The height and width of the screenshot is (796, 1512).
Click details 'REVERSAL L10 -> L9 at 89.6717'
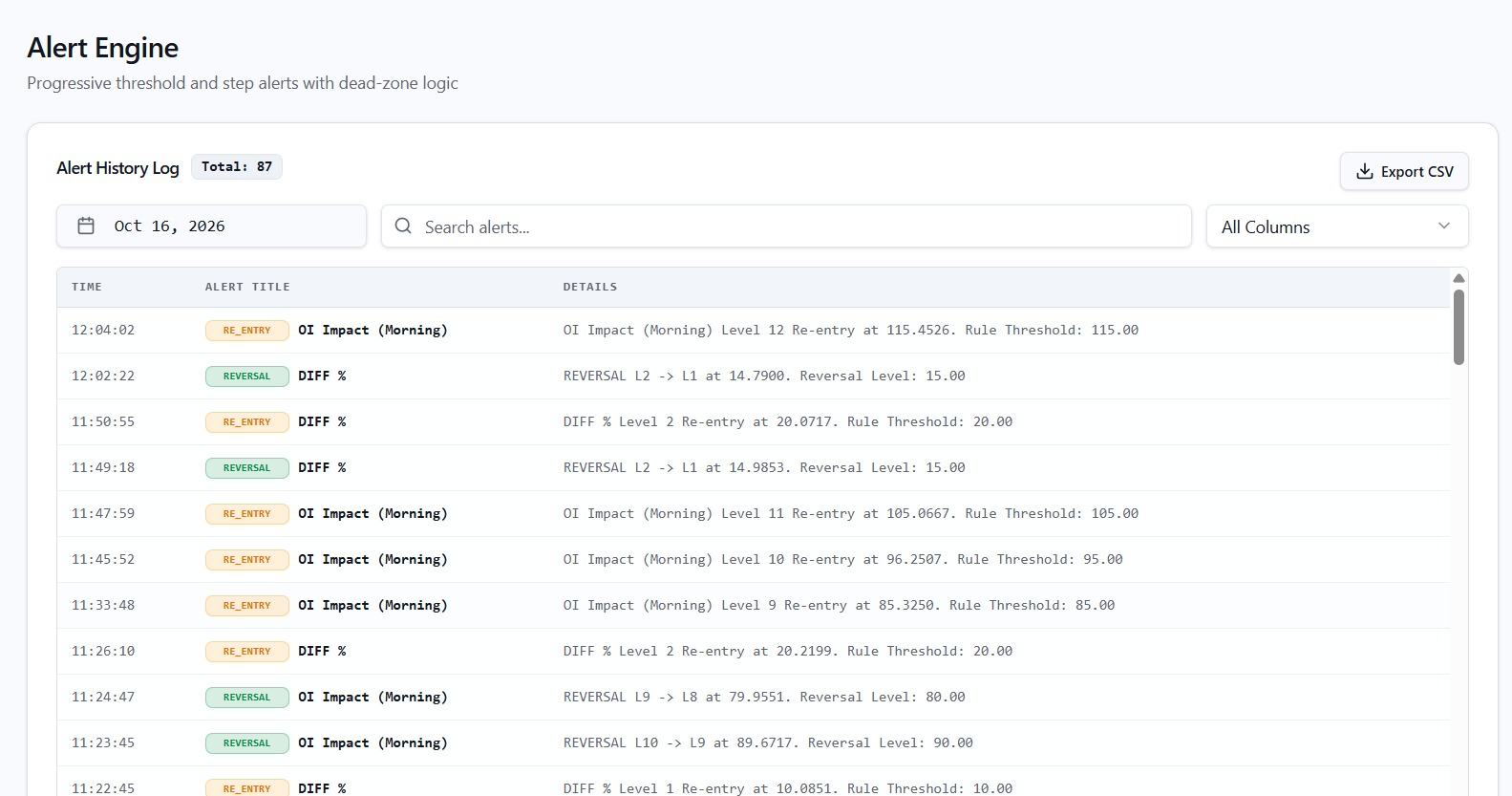click(680, 743)
